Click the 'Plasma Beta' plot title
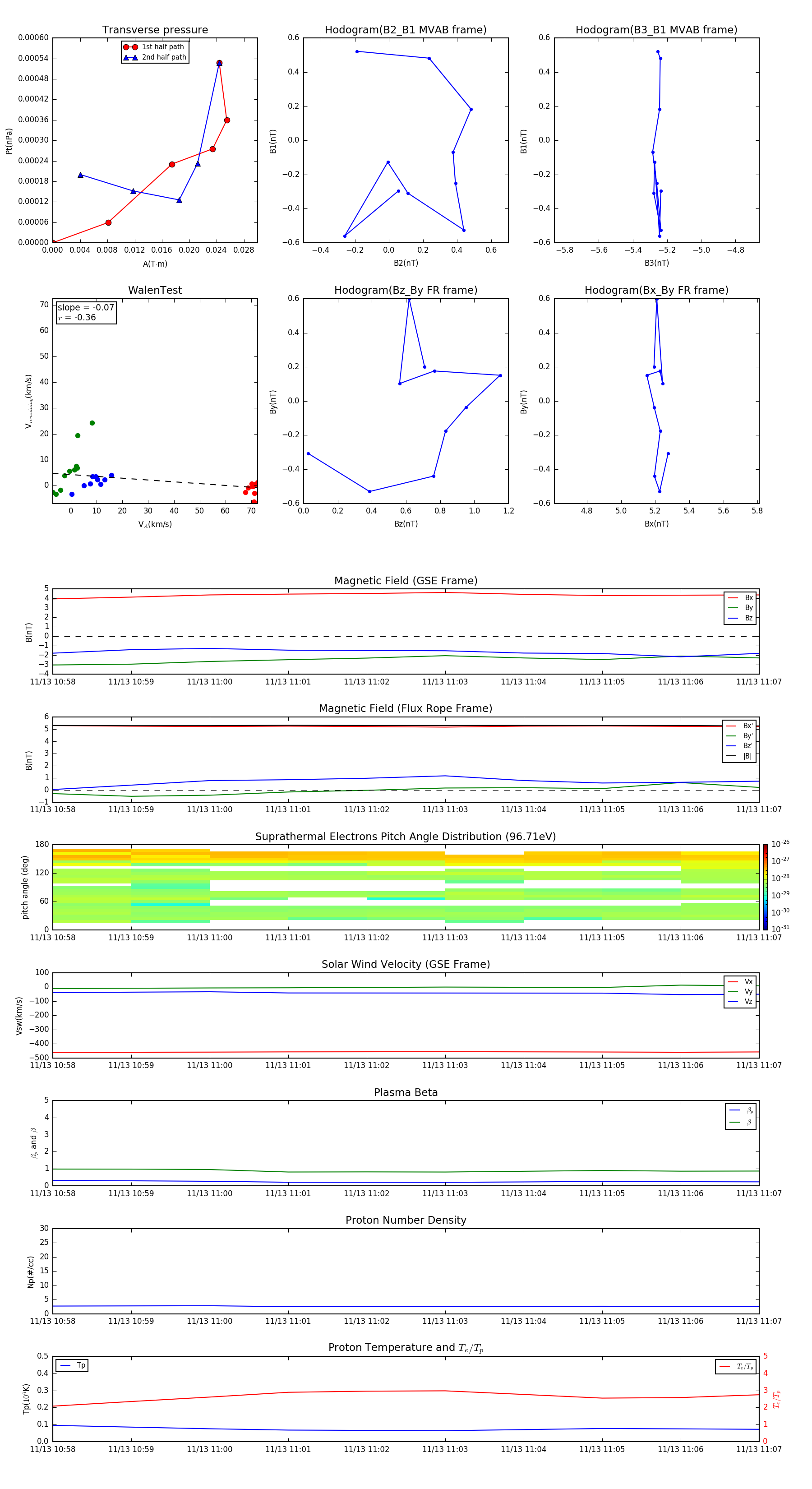The image size is (812, 1489). click(x=406, y=1093)
